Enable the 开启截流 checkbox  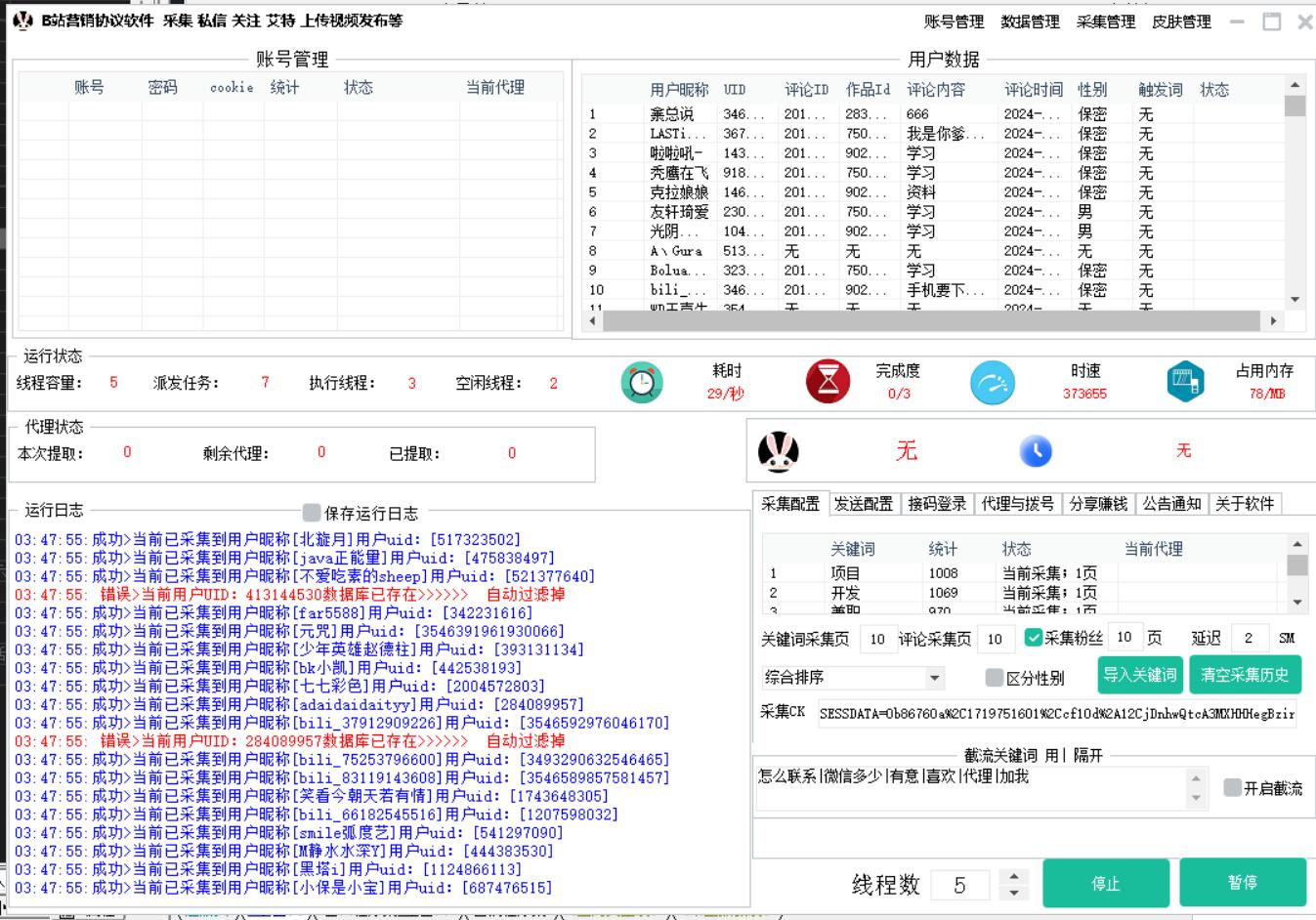pyautogui.click(x=1232, y=787)
